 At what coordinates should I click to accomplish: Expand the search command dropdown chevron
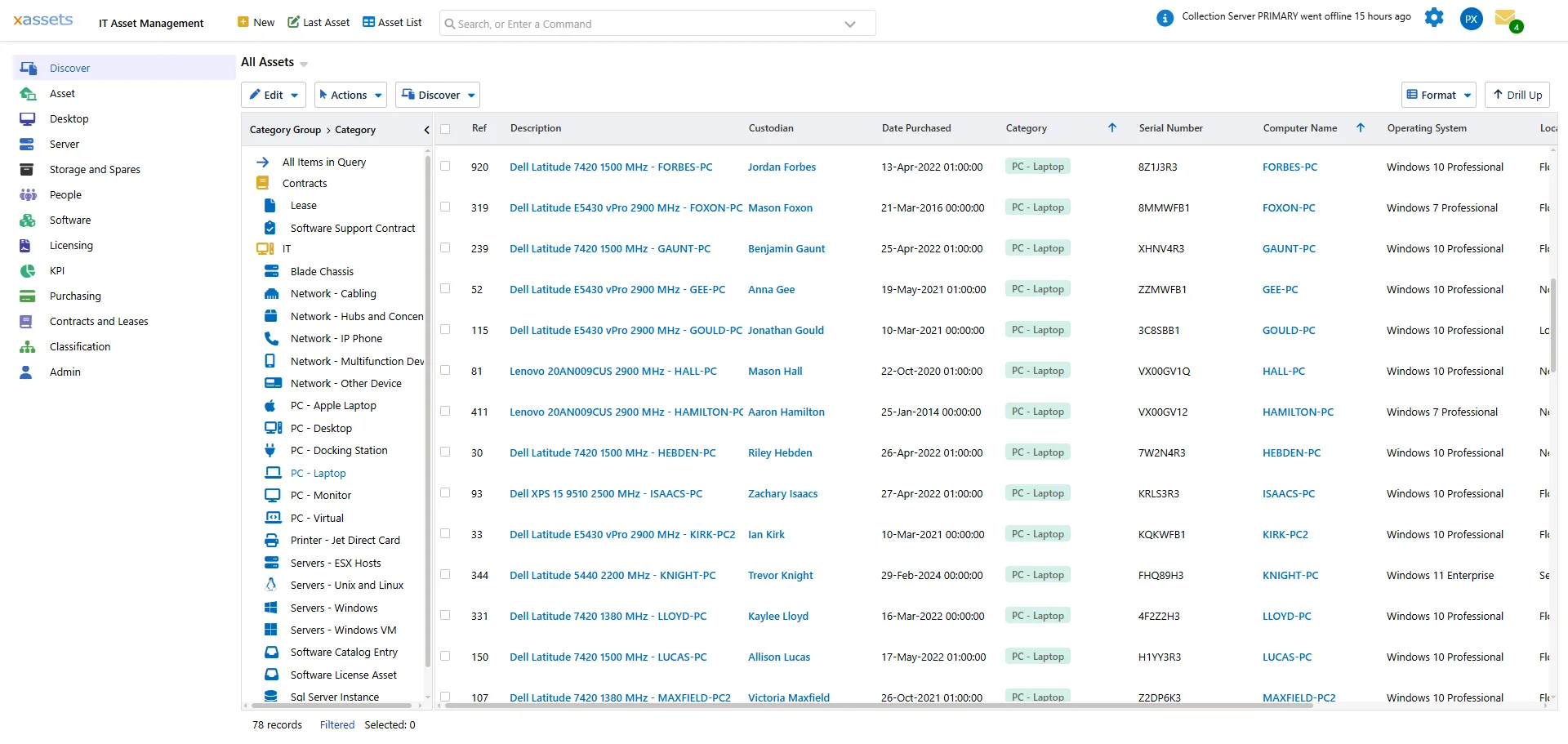tap(850, 24)
